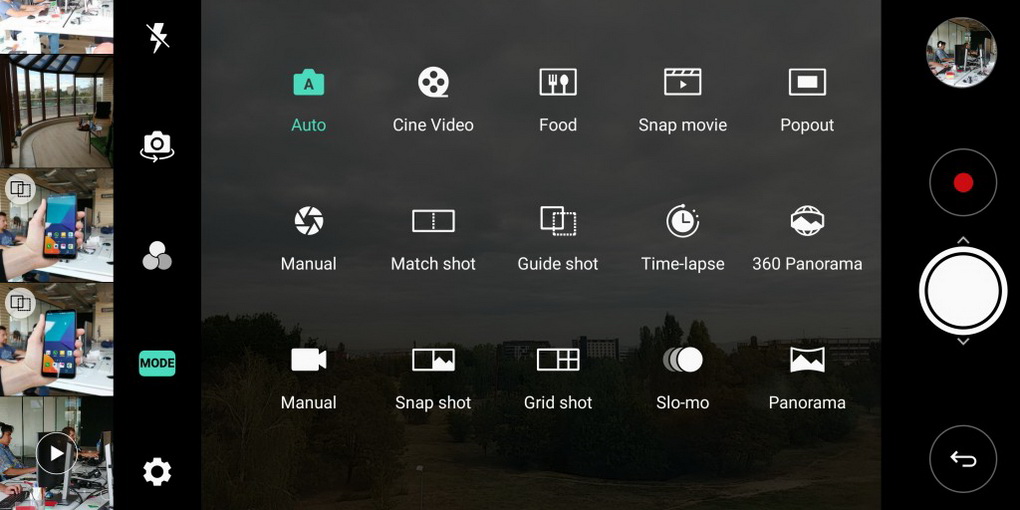This screenshot has width=1020, height=510.
Task: Switch between front and rear camera
Action: [x=157, y=146]
